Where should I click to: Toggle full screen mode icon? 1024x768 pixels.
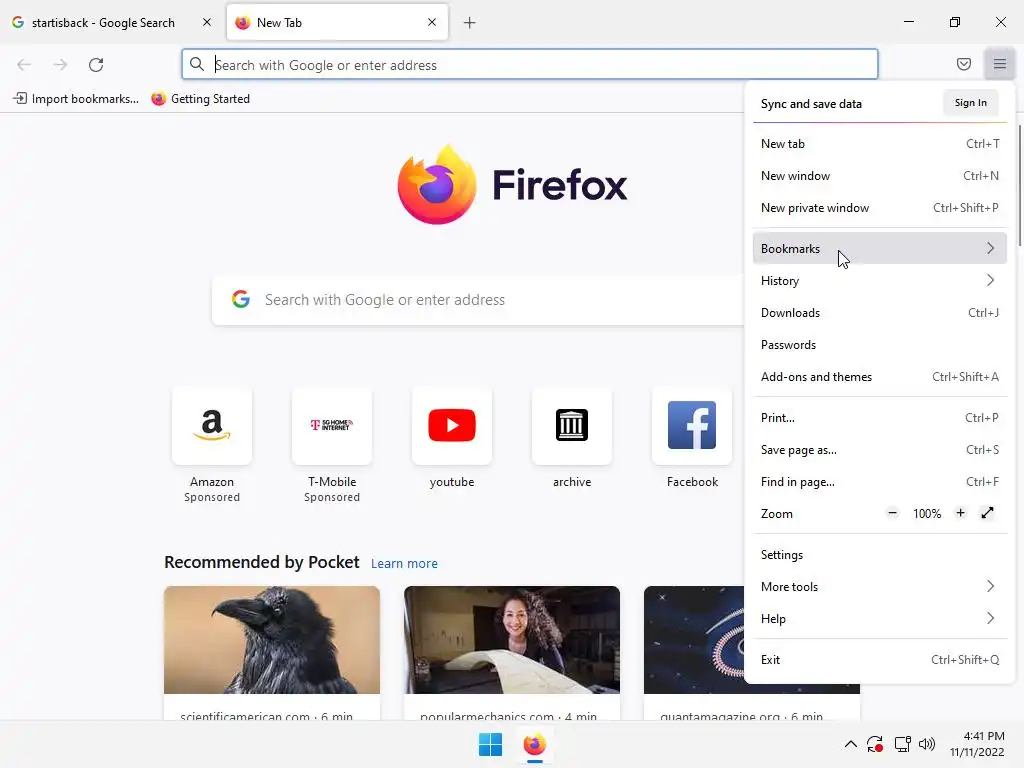pyautogui.click(x=987, y=513)
